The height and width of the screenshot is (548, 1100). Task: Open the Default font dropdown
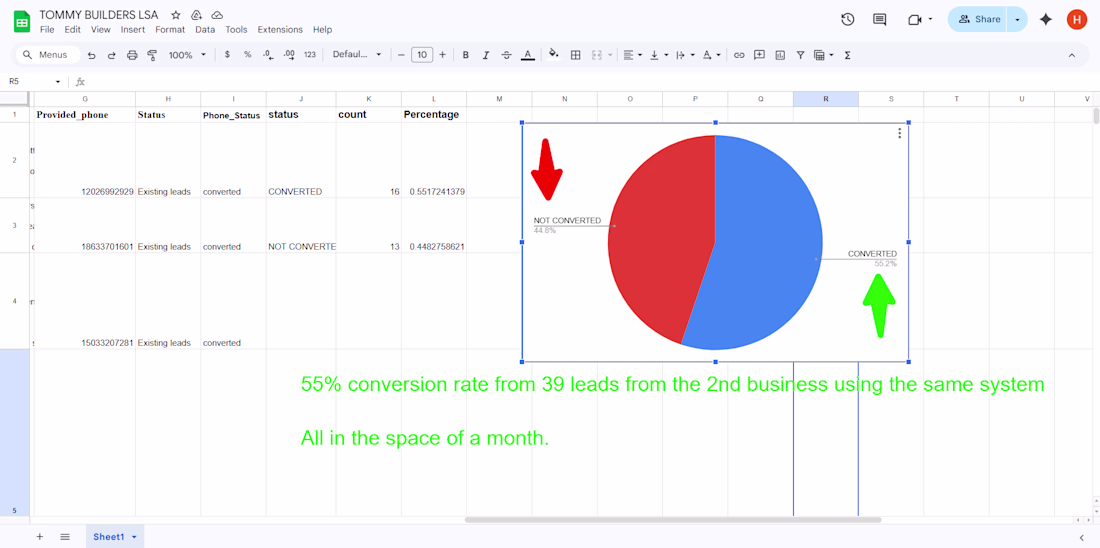(x=357, y=55)
